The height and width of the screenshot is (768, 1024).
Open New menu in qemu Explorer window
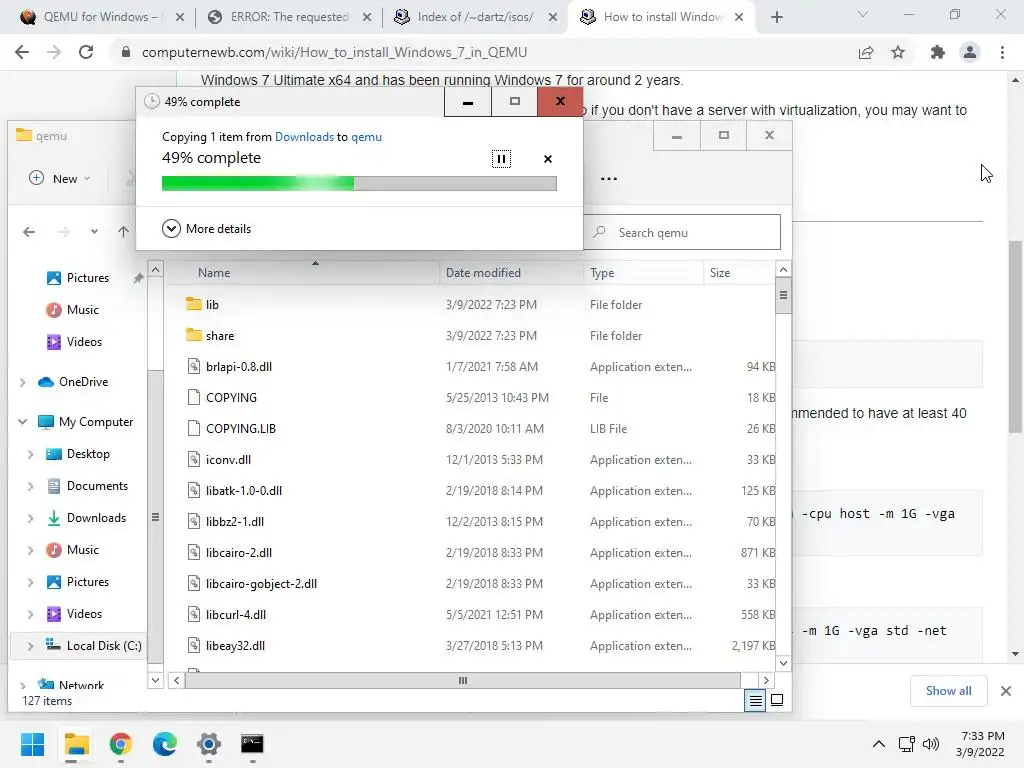59,178
